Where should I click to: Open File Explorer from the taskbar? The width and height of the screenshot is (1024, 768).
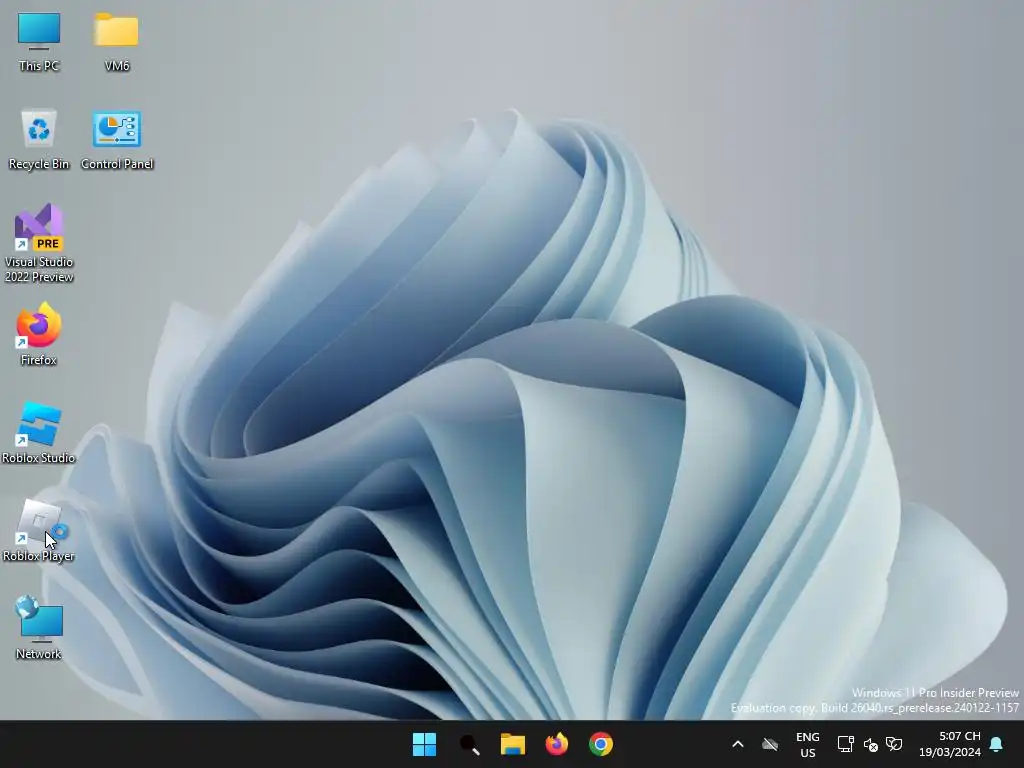click(513, 744)
